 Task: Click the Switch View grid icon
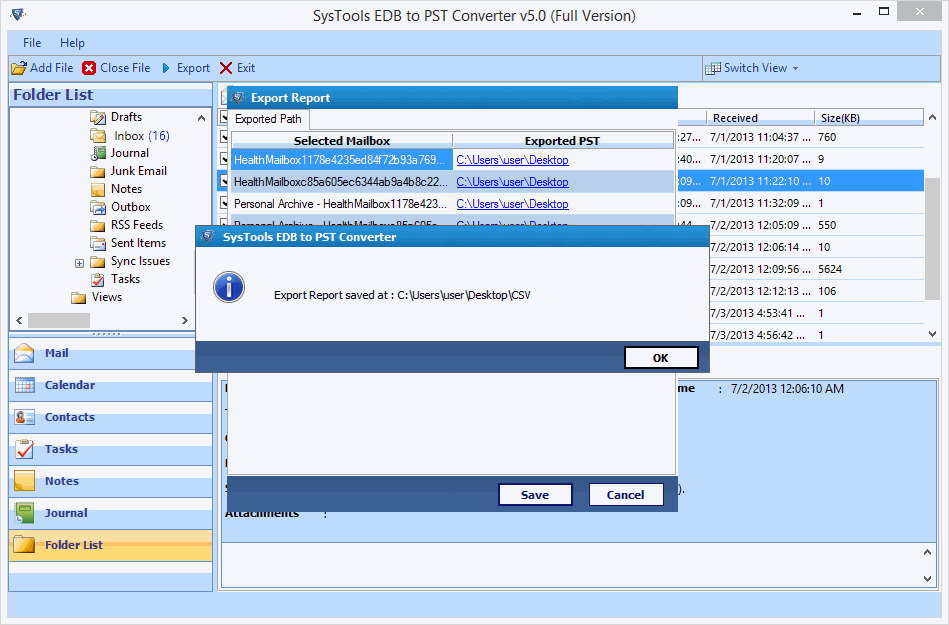tap(712, 68)
